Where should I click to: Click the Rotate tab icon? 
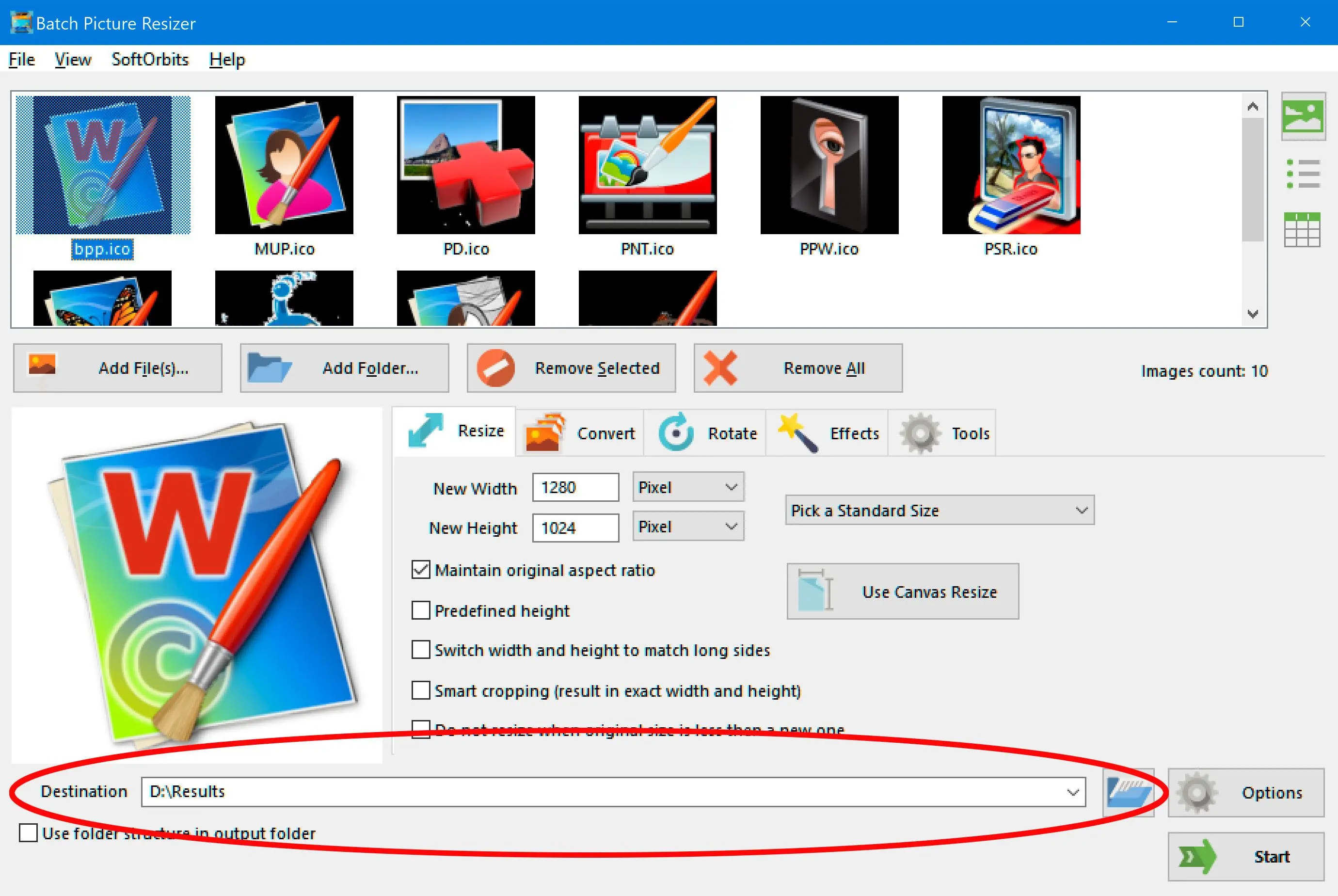[x=675, y=432]
